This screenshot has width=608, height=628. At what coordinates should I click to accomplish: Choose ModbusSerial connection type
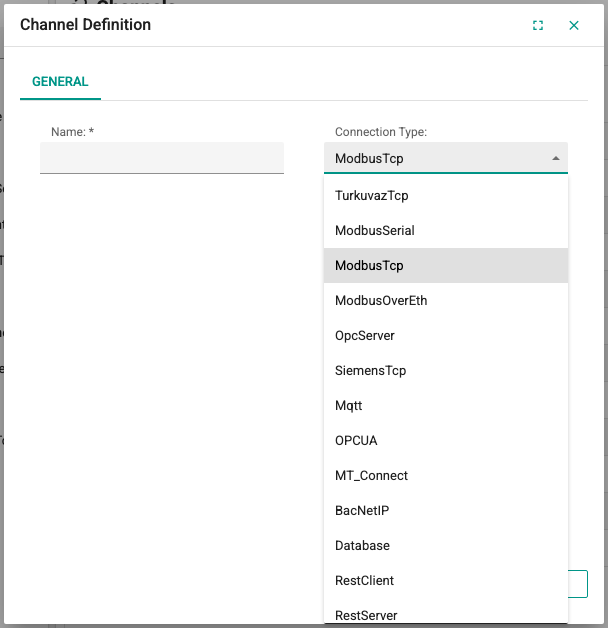coord(446,230)
